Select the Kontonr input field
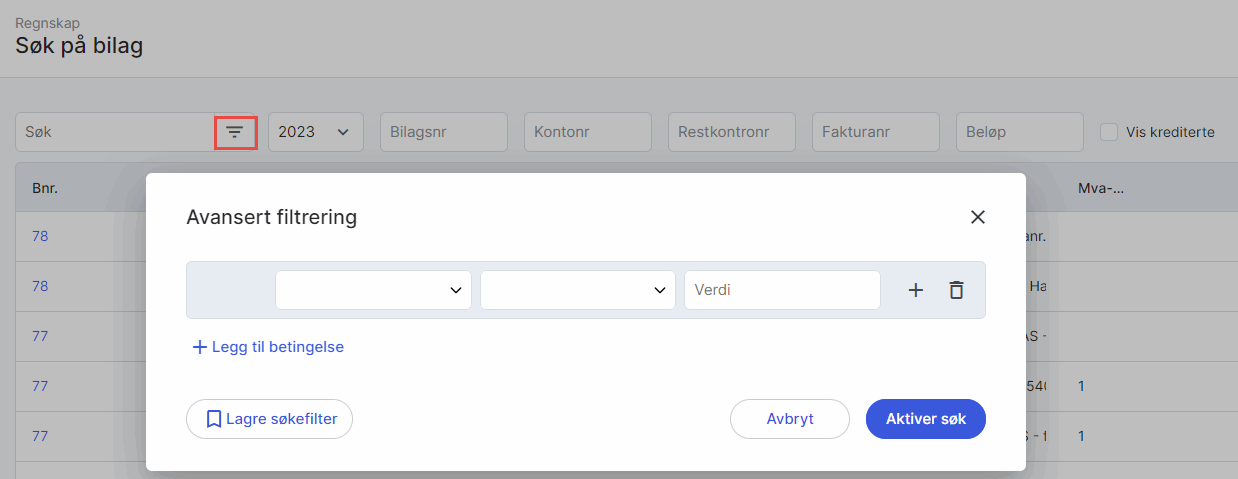Image resolution: width=1238 pixels, height=479 pixels. [587, 132]
